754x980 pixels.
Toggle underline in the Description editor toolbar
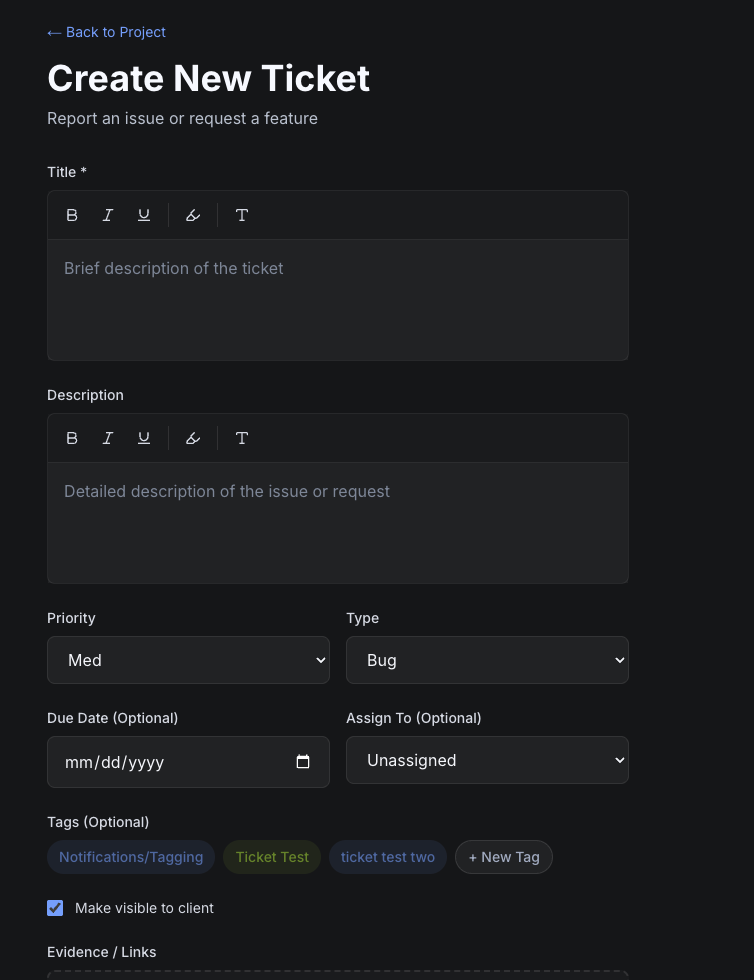pos(144,438)
